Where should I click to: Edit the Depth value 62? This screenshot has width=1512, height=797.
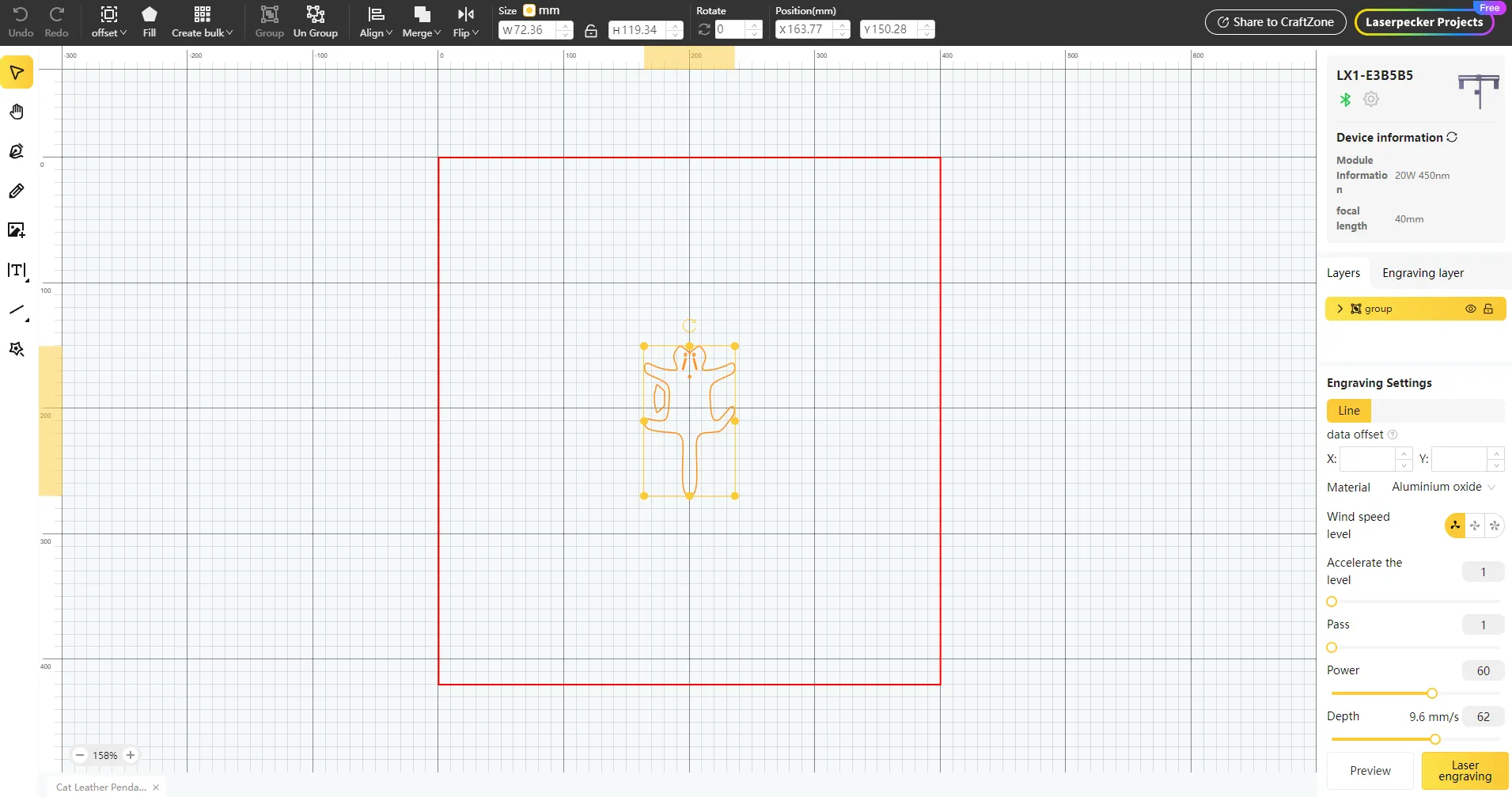pos(1483,717)
